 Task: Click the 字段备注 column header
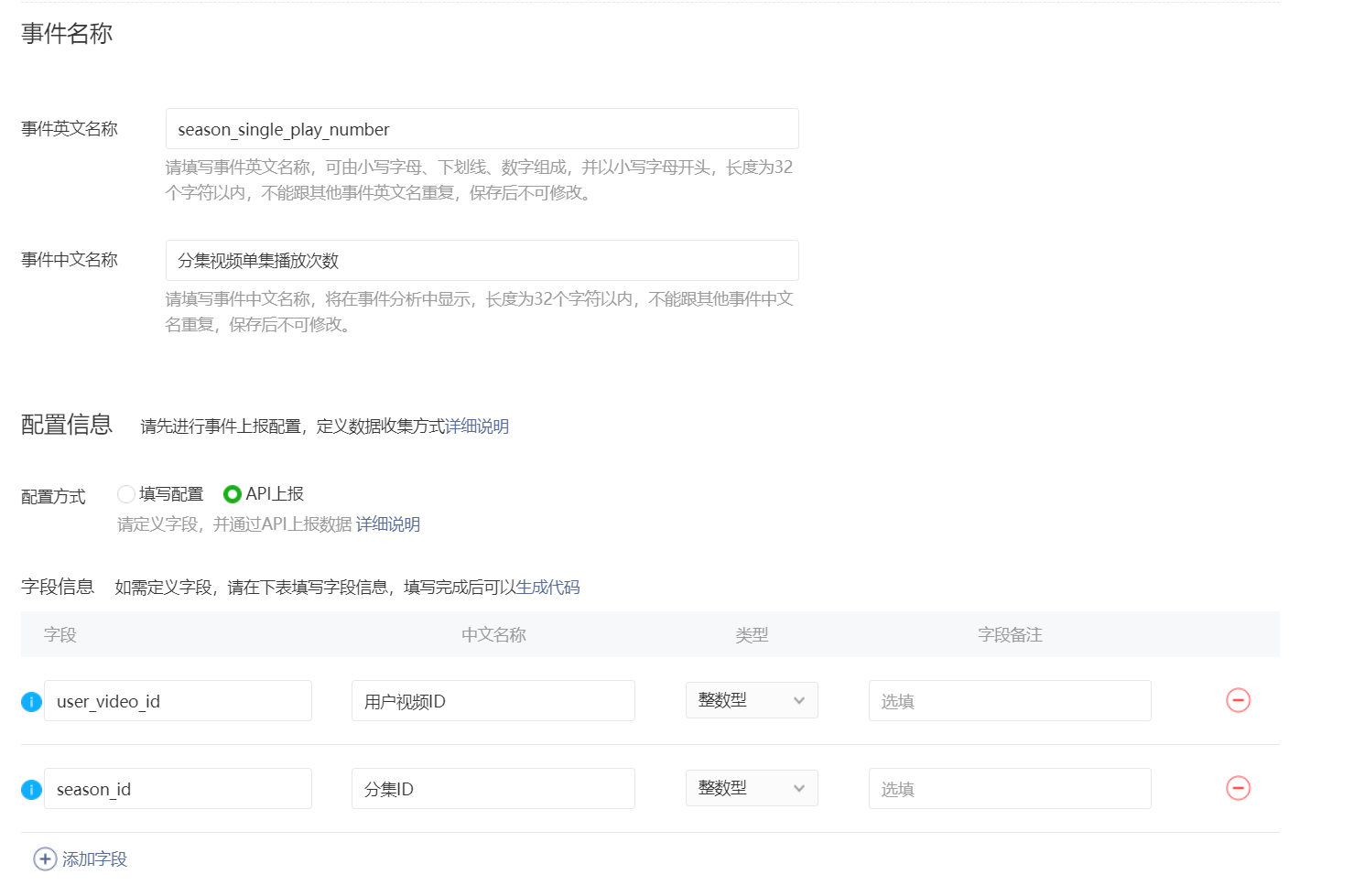1010,635
